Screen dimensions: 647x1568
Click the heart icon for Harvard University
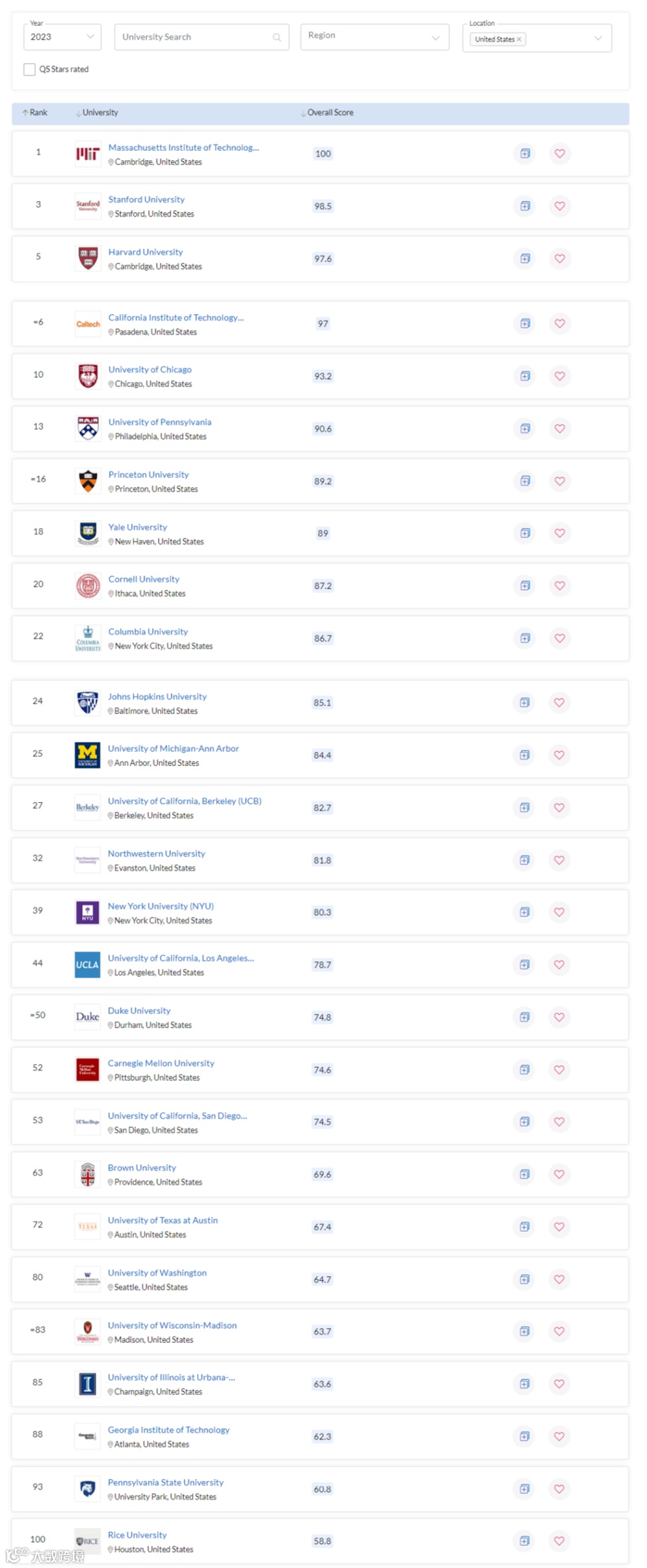pyautogui.click(x=559, y=259)
